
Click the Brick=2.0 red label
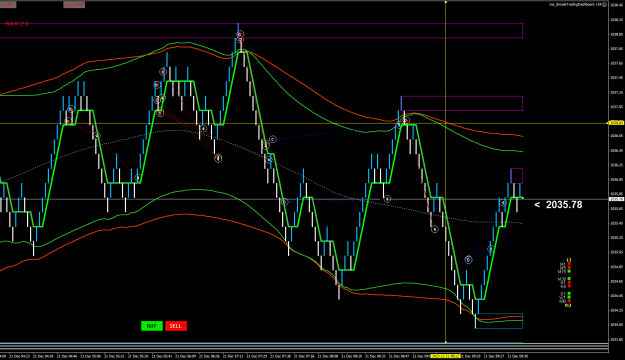pyautogui.click(x=17, y=24)
